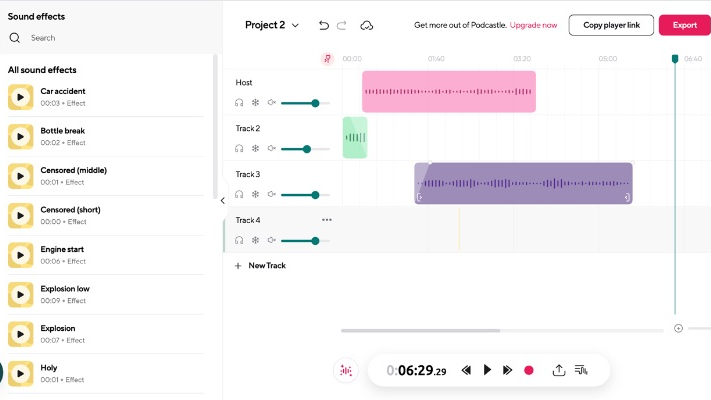711x400 pixels.
Task: Open the Project 2 dropdown
Action: pyautogui.click(x=272, y=25)
